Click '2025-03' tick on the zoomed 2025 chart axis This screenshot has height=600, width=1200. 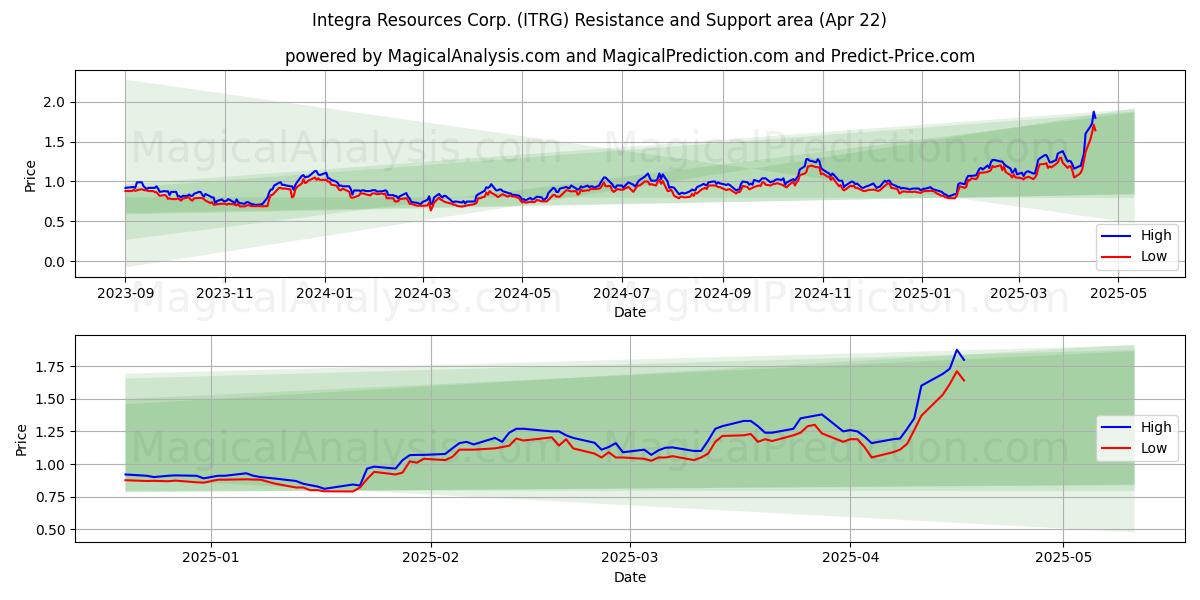point(630,559)
